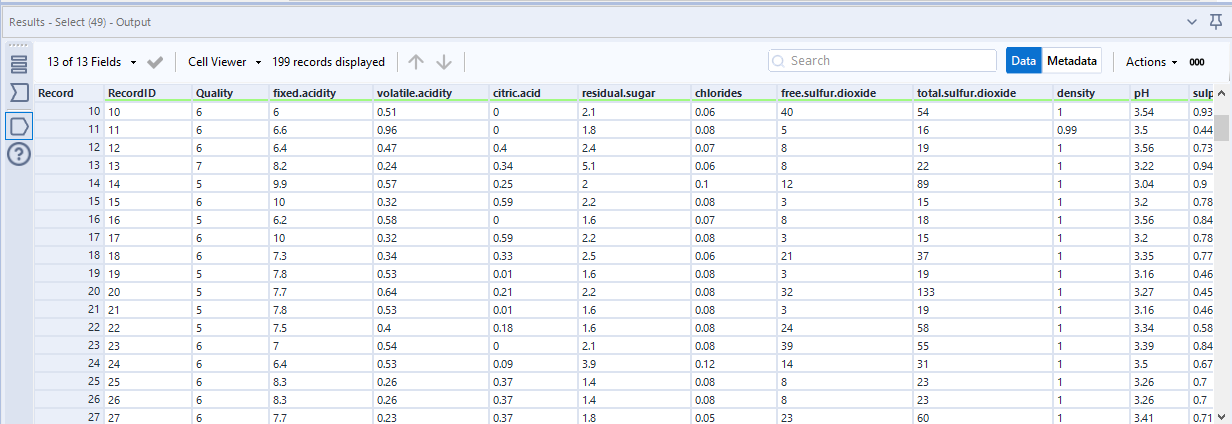Switch to the Data view

coord(1023,61)
